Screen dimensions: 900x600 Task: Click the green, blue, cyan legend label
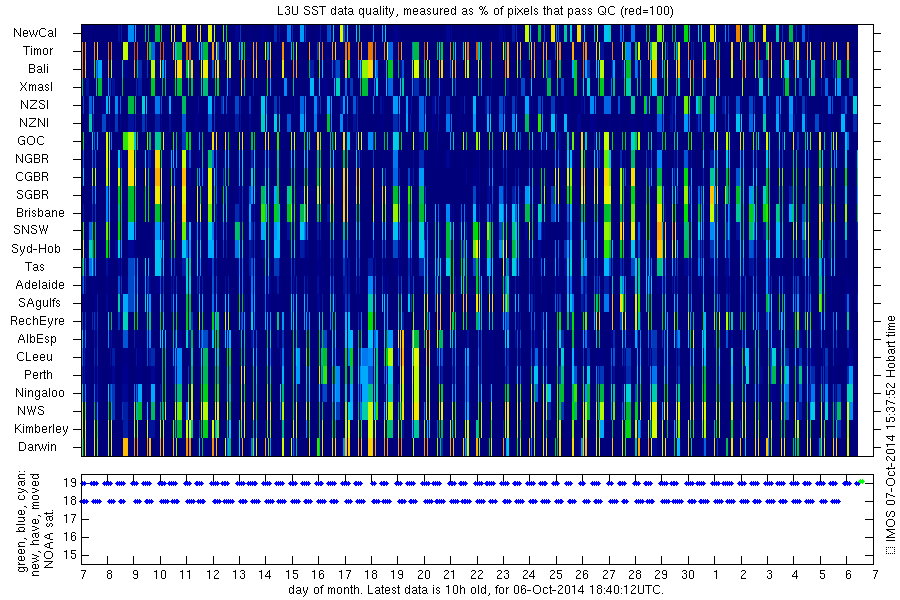22,522
